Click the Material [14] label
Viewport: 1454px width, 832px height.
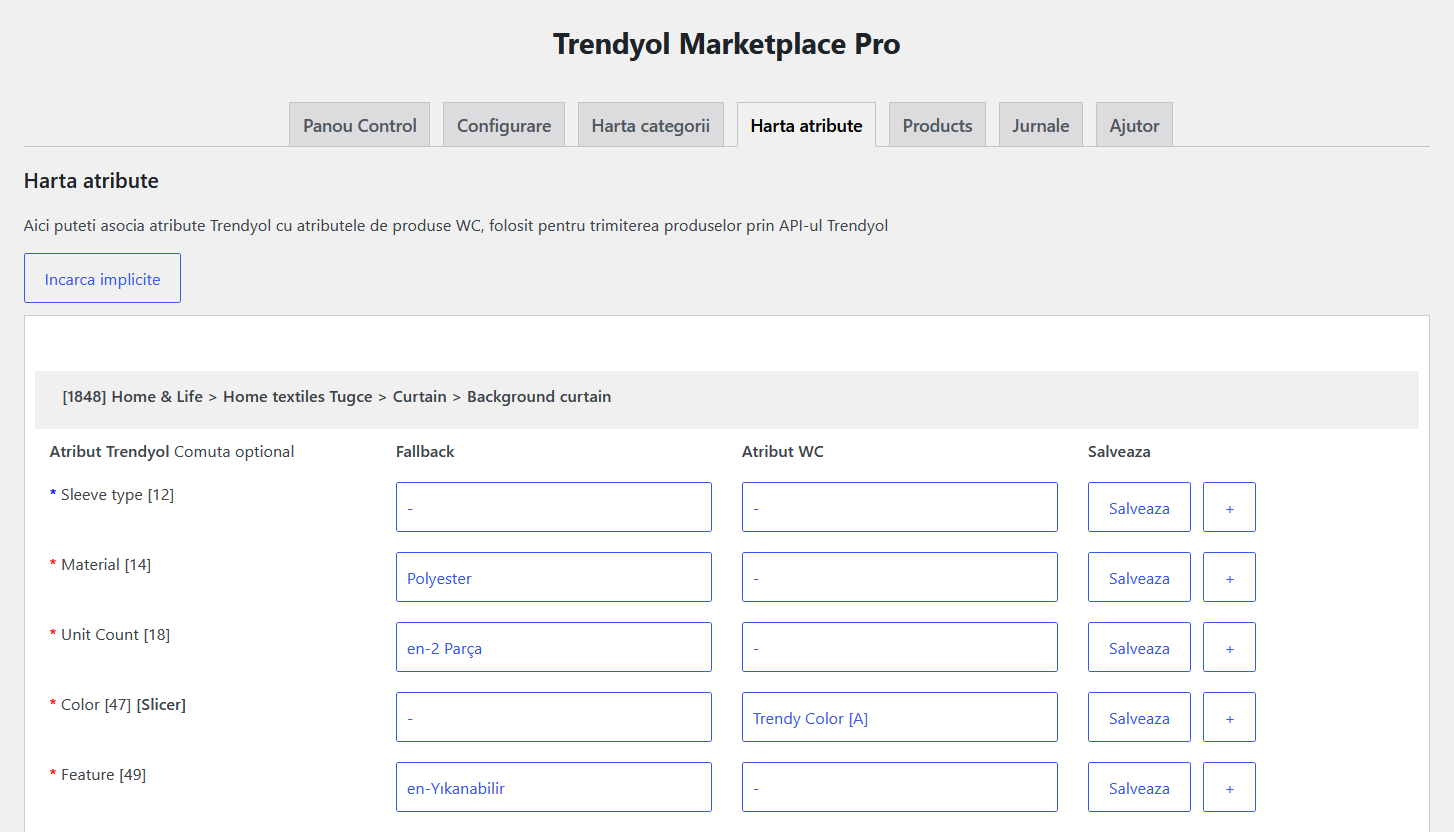coord(106,565)
